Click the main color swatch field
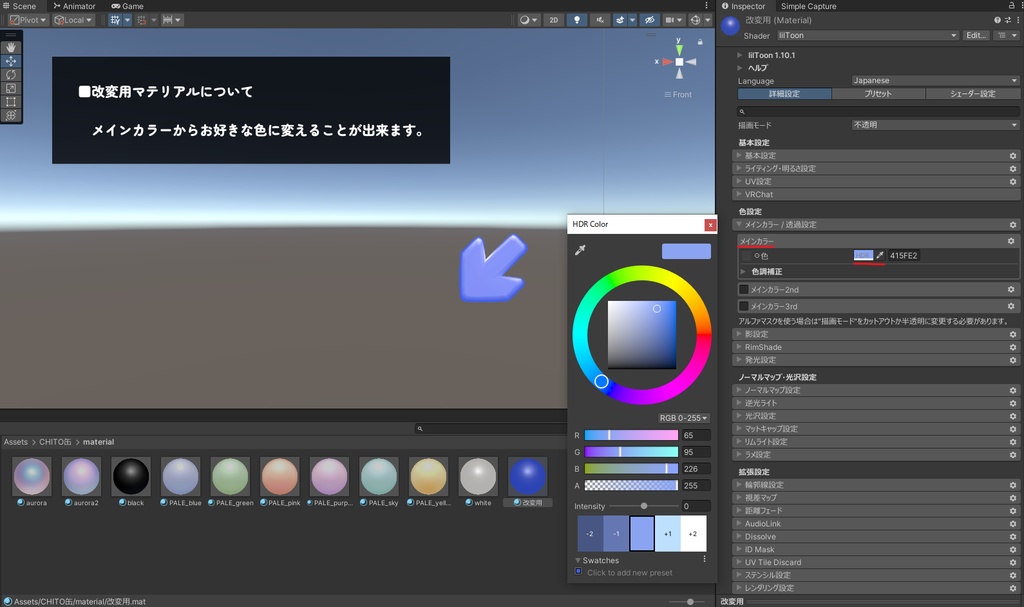This screenshot has height=607, width=1024. click(x=863, y=255)
